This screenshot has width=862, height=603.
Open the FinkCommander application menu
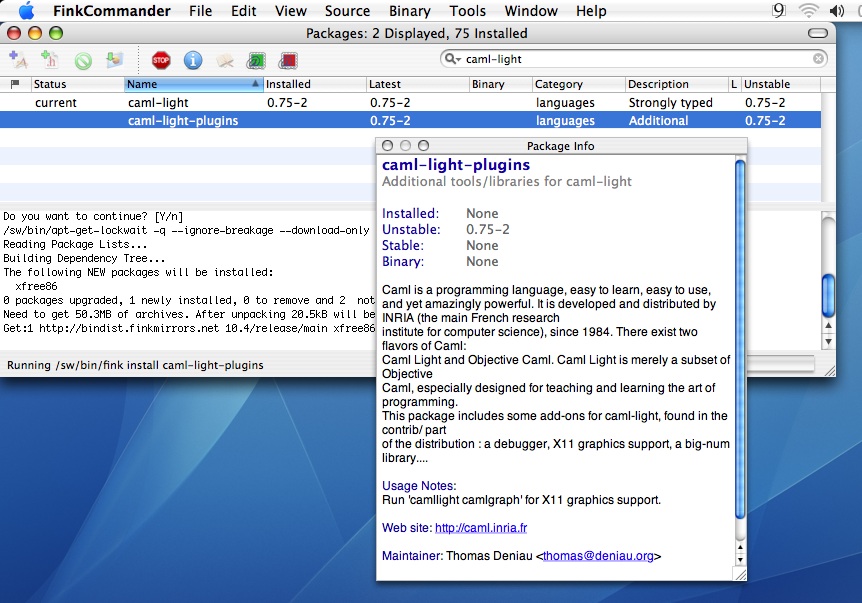[112, 10]
